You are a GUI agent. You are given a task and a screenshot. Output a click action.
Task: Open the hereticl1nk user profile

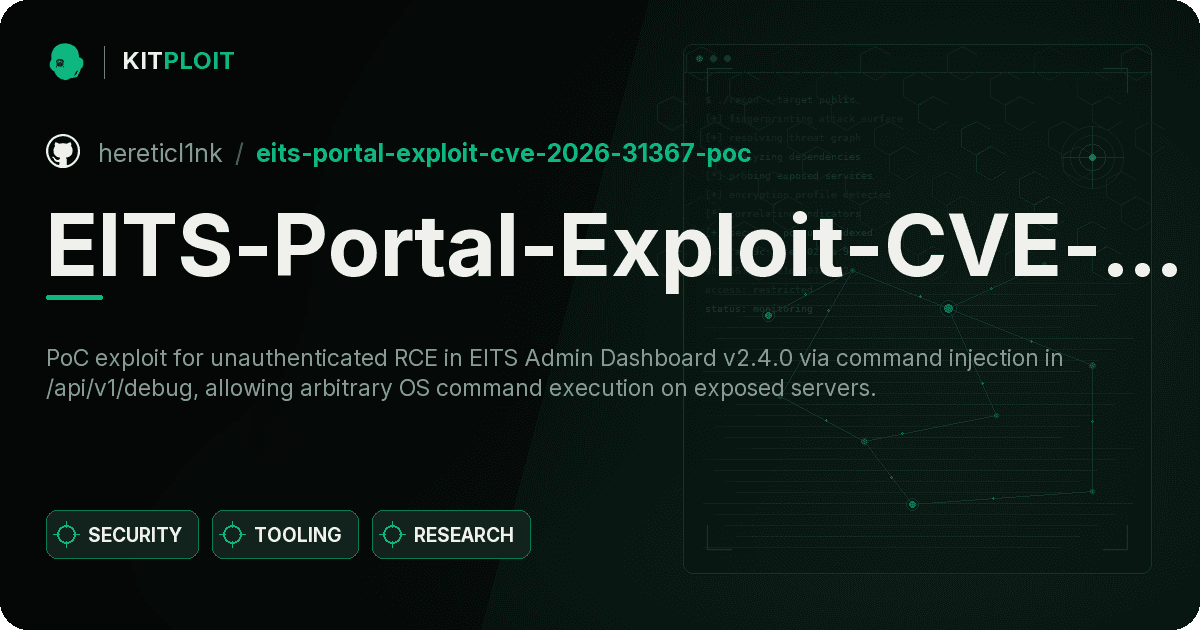160,153
